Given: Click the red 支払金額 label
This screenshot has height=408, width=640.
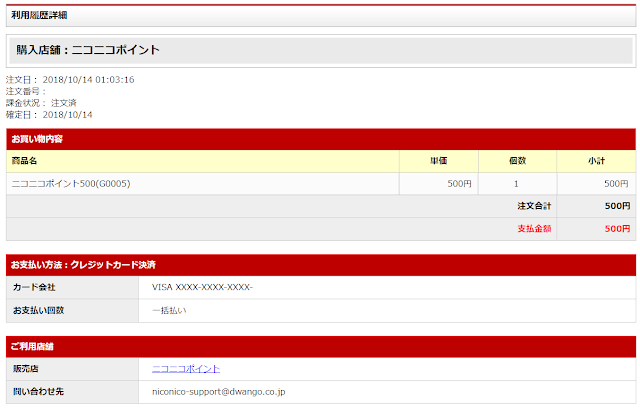Looking at the screenshot, I should [534, 229].
